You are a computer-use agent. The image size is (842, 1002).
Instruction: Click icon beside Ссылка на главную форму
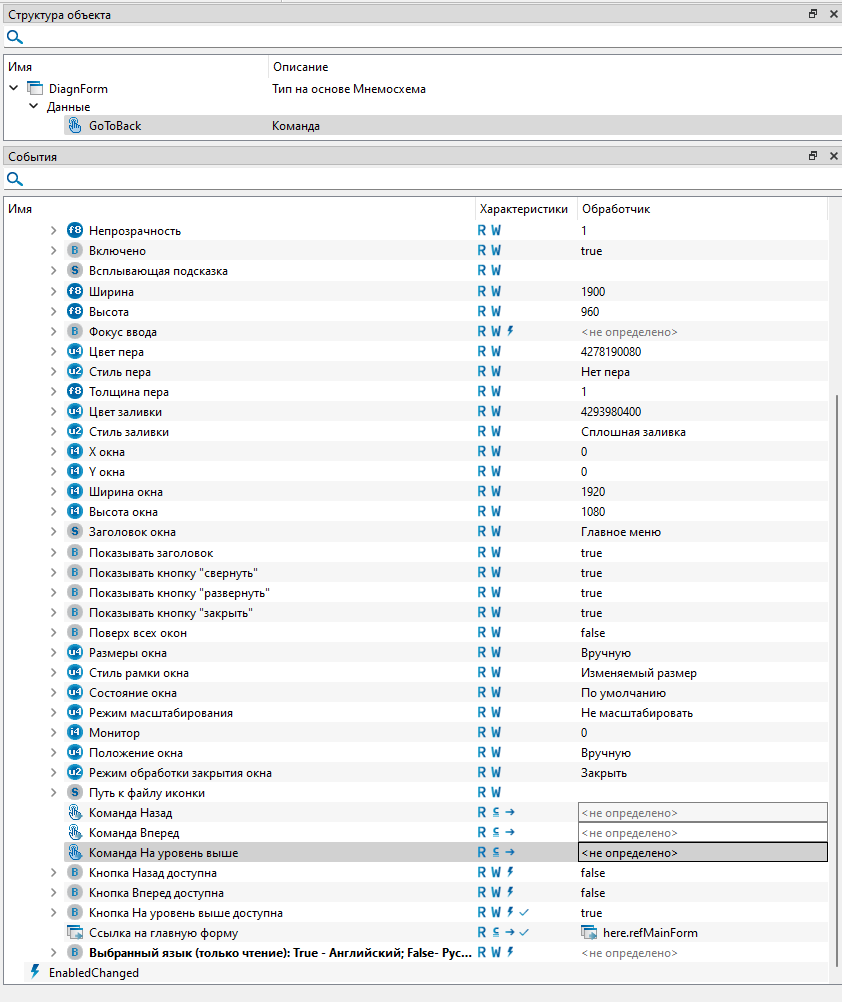pyautogui.click(x=75, y=933)
